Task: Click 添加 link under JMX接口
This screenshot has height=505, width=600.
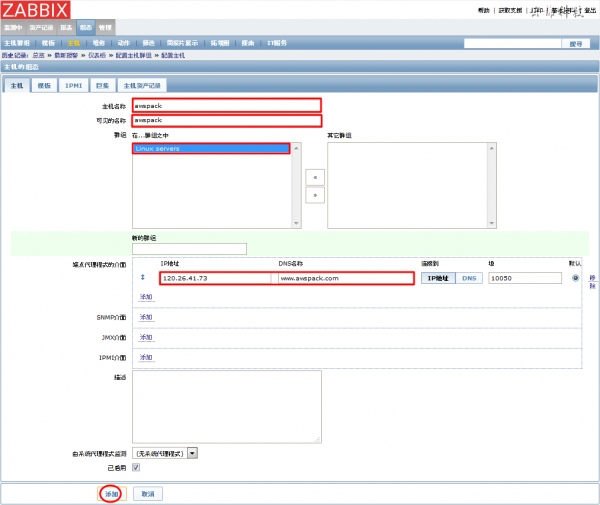Action: pyautogui.click(x=146, y=337)
